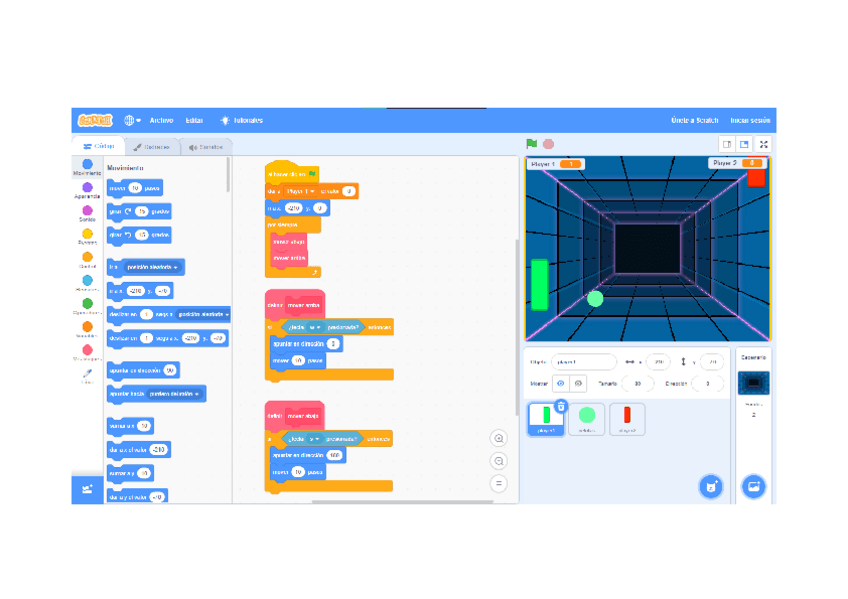Image resolution: width=848 pixels, height=599 pixels.
Task: Click the Scratch logo
Action: (x=95, y=120)
